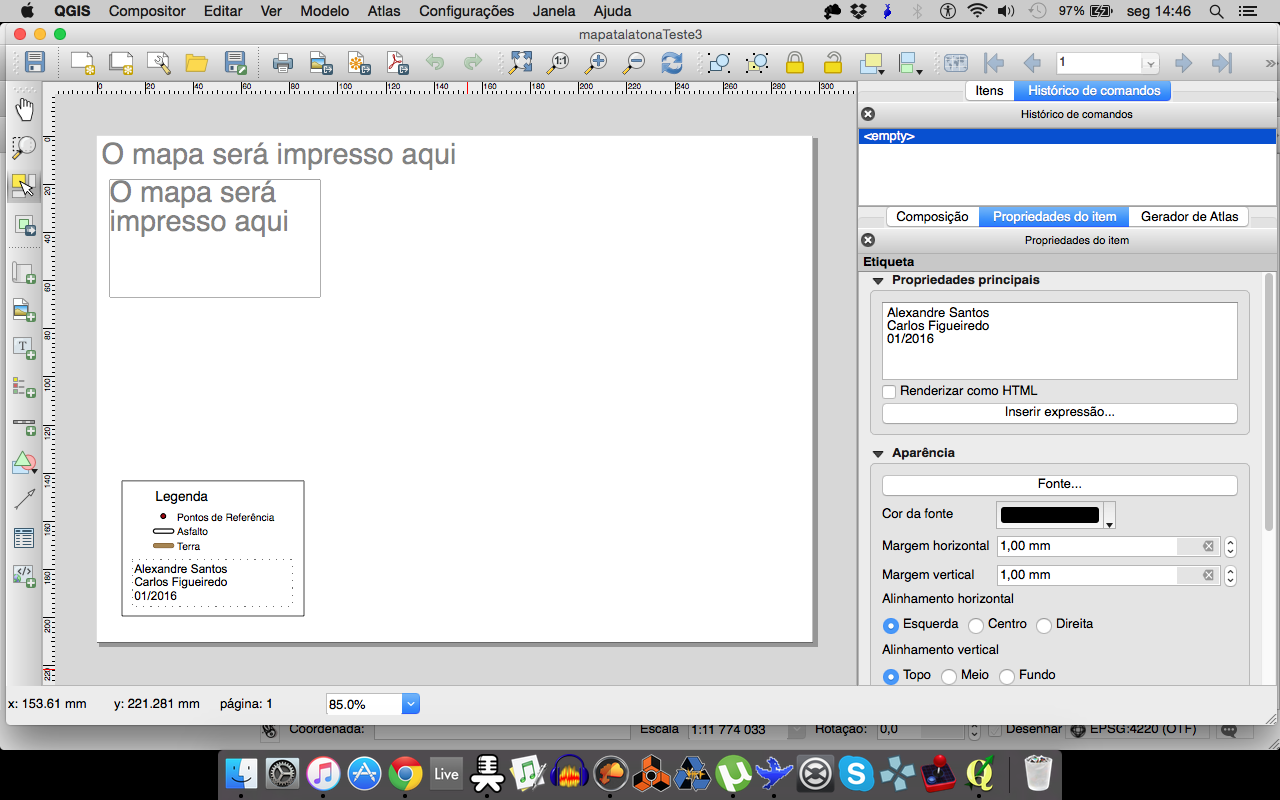
Task: Activate Select/Move item tool
Action: click(x=24, y=186)
